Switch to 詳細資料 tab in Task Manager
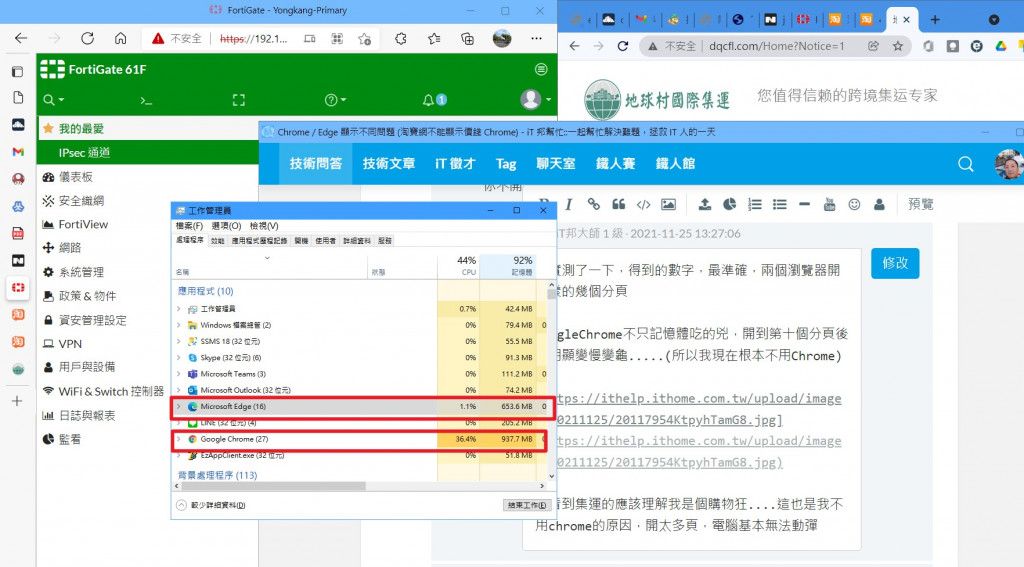The image size is (1024, 567). click(x=357, y=241)
